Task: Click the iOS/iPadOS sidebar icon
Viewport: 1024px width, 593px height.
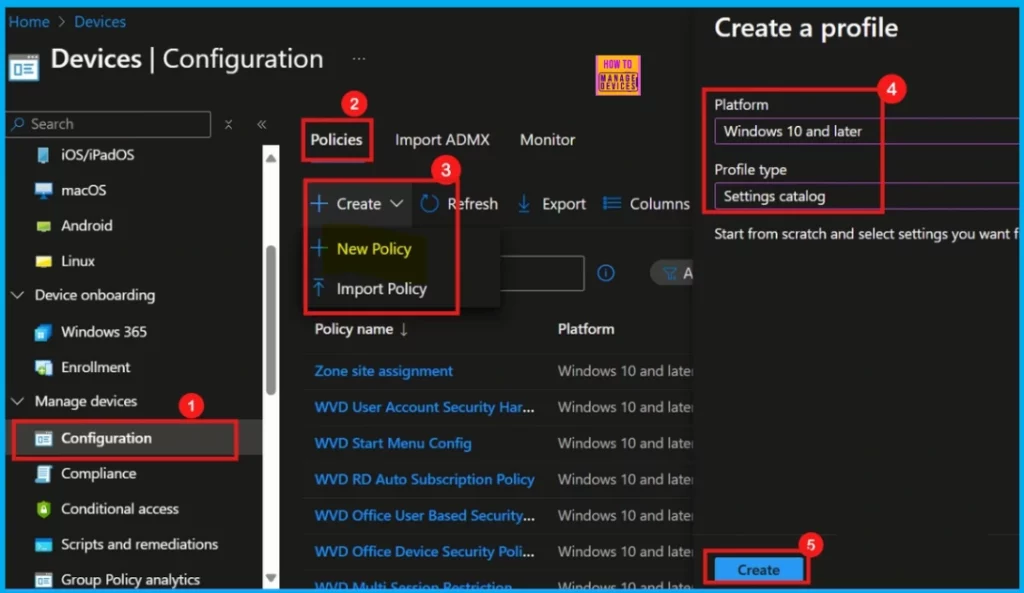Action: tap(43, 155)
